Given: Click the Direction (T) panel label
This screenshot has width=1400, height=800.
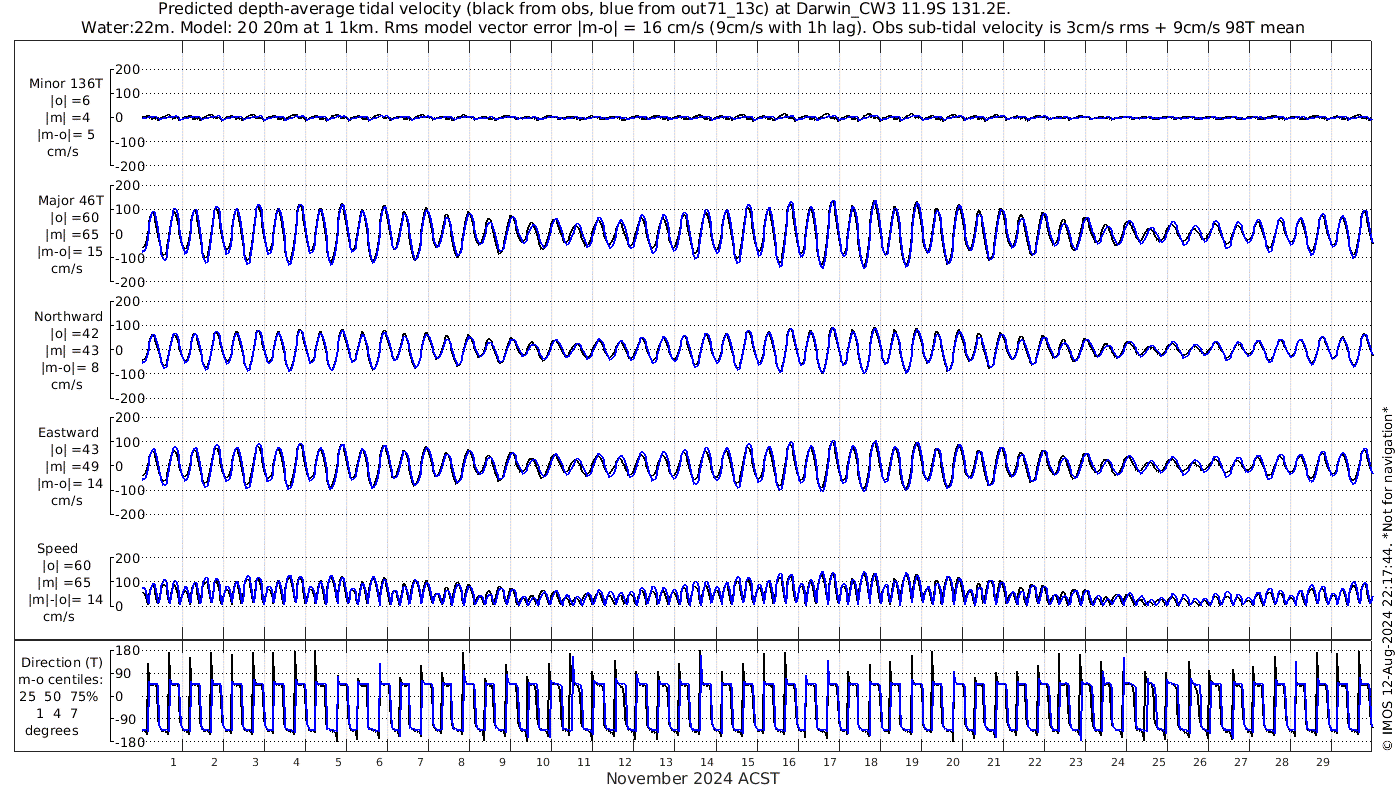Looking at the screenshot, I should (x=61, y=662).
